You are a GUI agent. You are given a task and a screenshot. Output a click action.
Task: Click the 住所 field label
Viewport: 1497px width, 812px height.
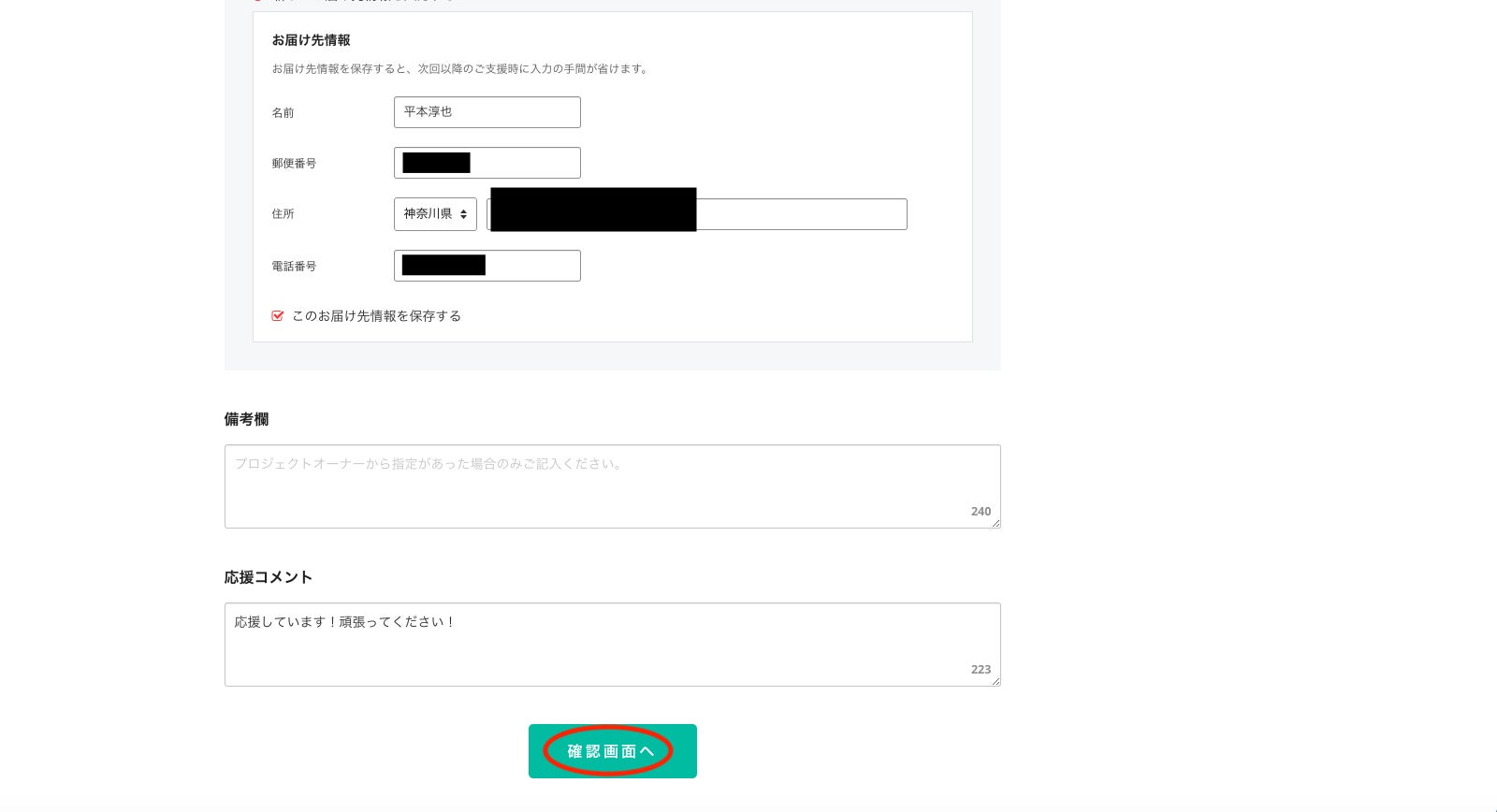pos(283,214)
